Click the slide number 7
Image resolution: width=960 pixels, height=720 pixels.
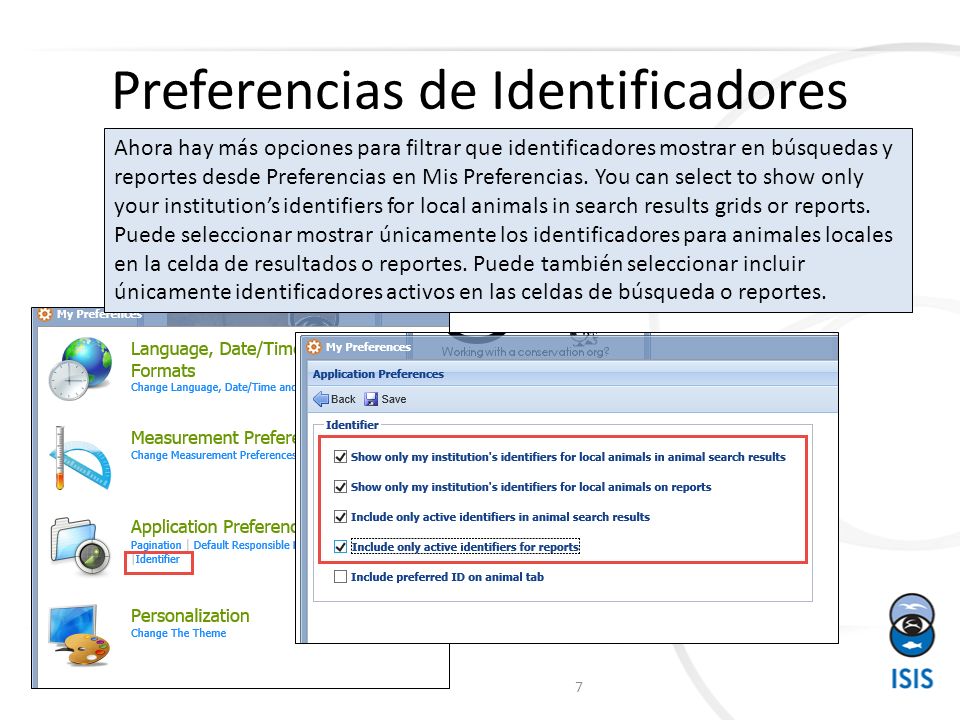[x=579, y=687]
